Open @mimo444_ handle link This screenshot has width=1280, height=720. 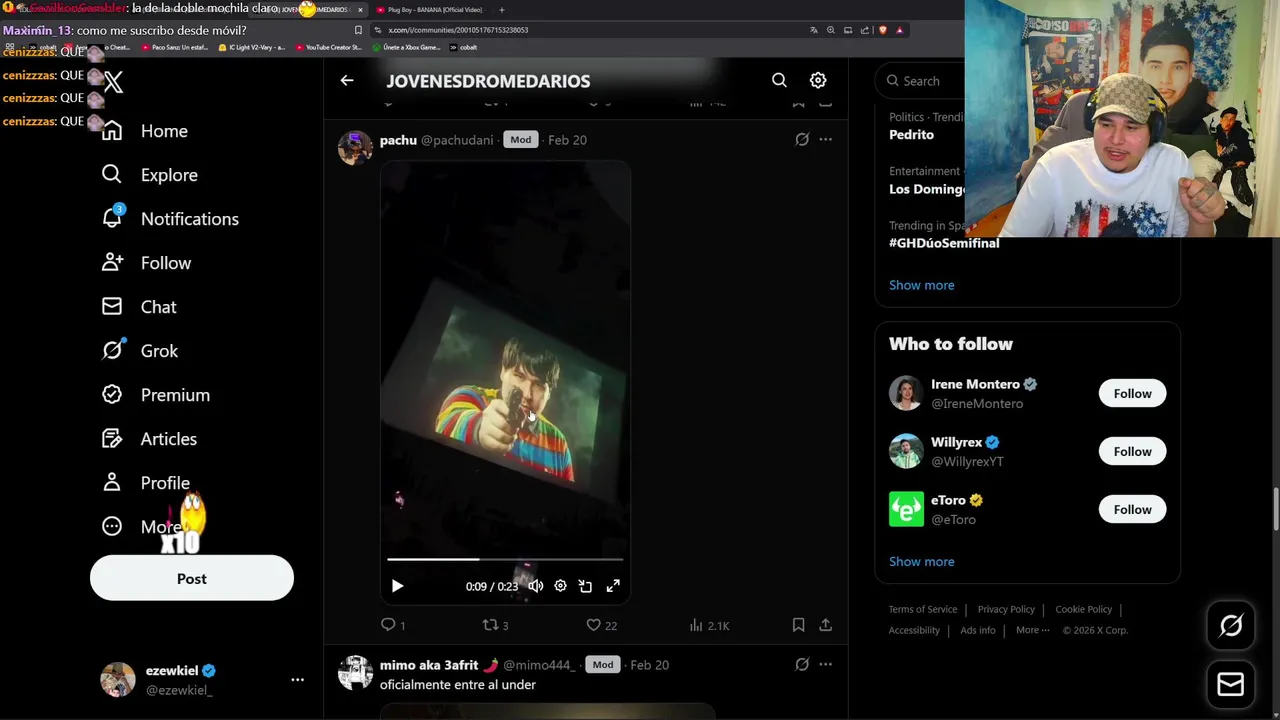538,665
